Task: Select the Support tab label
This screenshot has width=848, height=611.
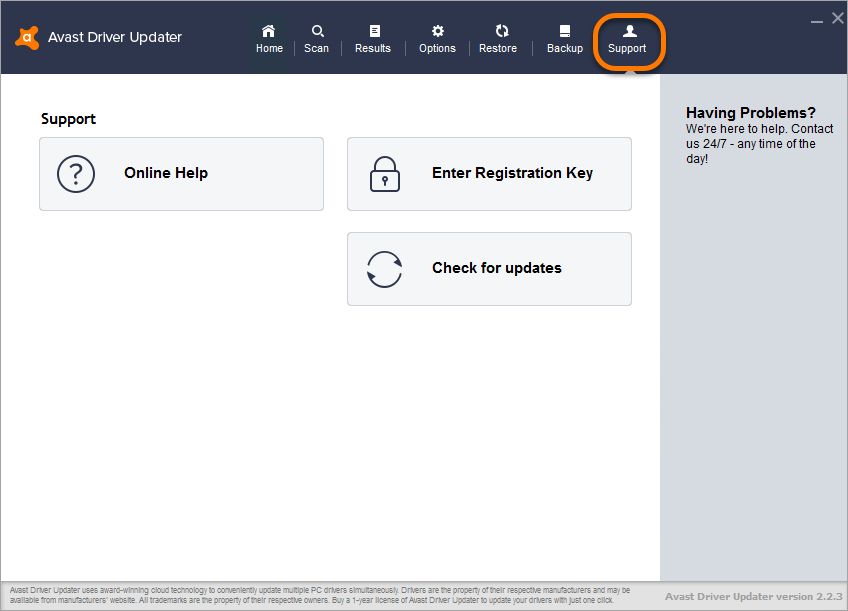Action: (x=627, y=48)
